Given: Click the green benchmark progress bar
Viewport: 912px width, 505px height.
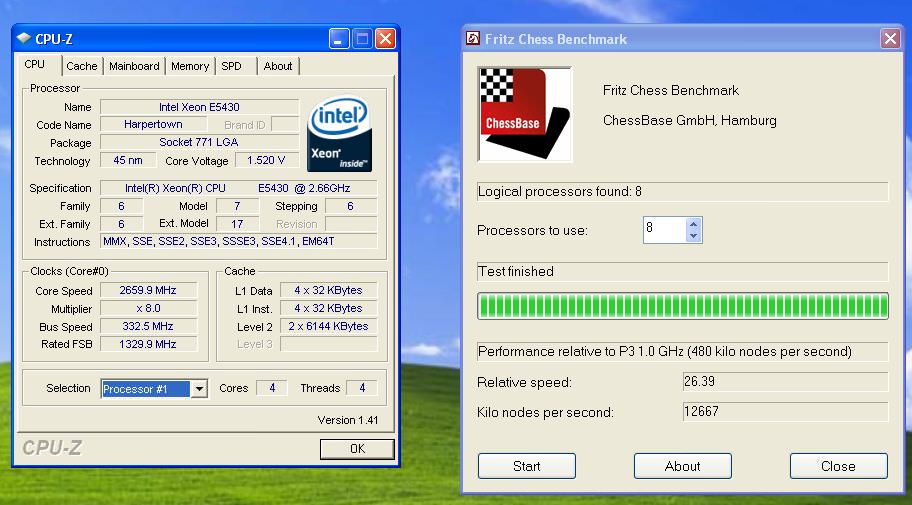Looking at the screenshot, I should [683, 306].
